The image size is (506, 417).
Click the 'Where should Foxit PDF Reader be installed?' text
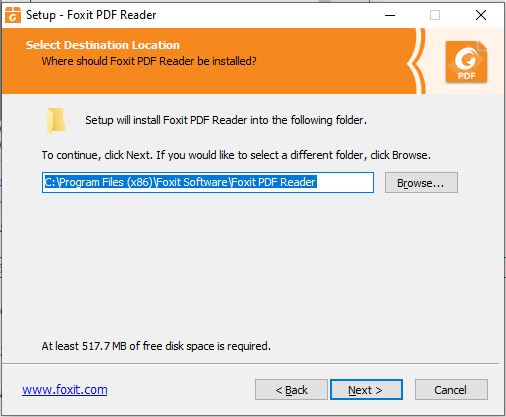(149, 61)
